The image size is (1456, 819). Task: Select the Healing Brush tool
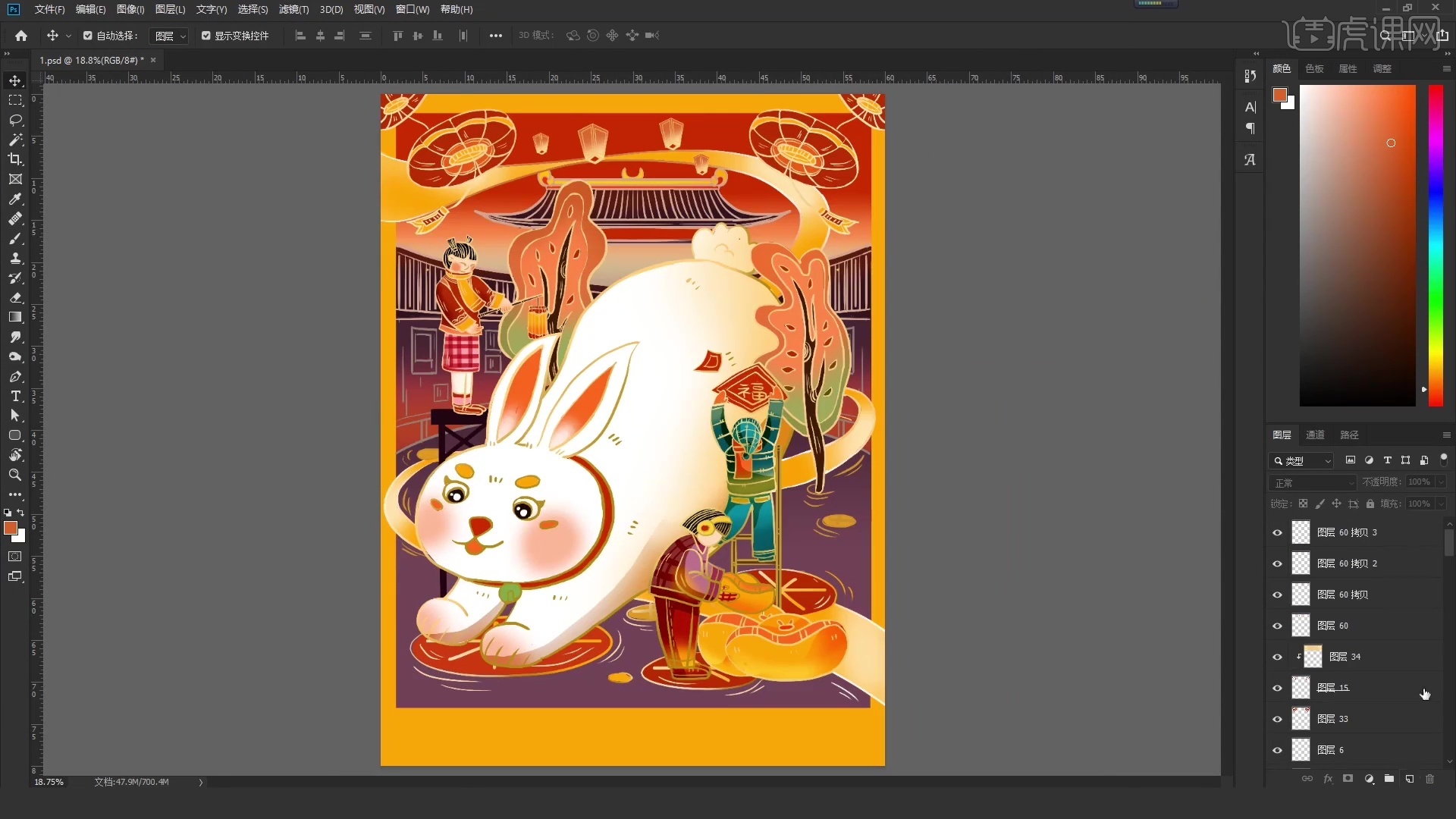click(15, 218)
